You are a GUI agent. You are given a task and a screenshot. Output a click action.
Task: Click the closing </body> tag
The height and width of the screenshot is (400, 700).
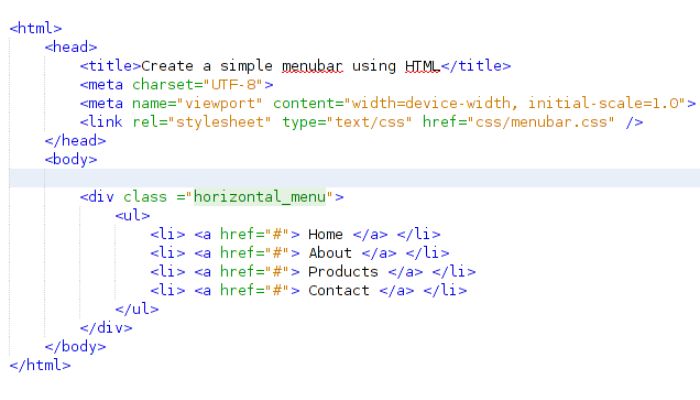[x=75, y=346]
